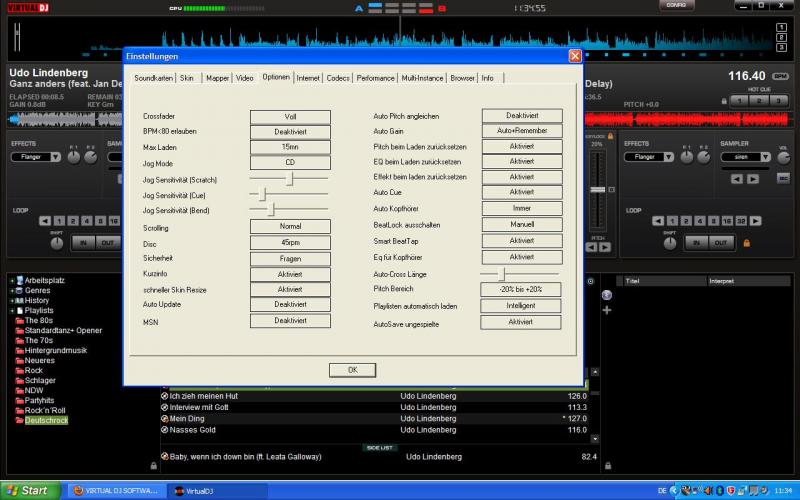Change Max Laden 15mn value
Image resolution: width=800 pixels, height=500 pixels.
tap(290, 147)
